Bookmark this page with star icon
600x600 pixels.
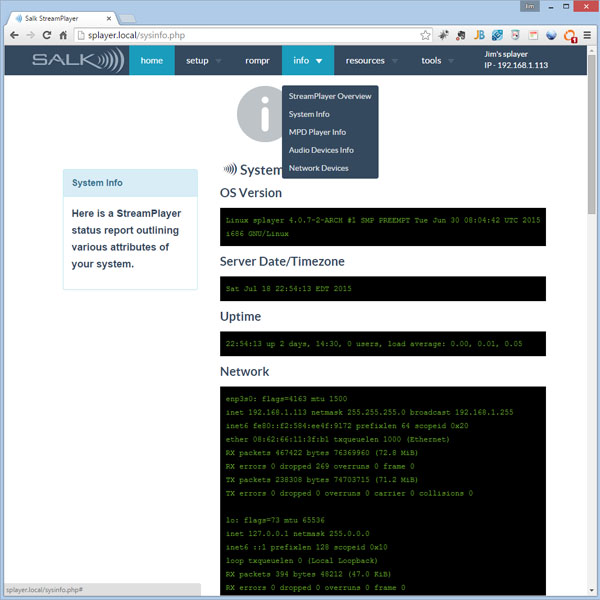[x=426, y=34]
